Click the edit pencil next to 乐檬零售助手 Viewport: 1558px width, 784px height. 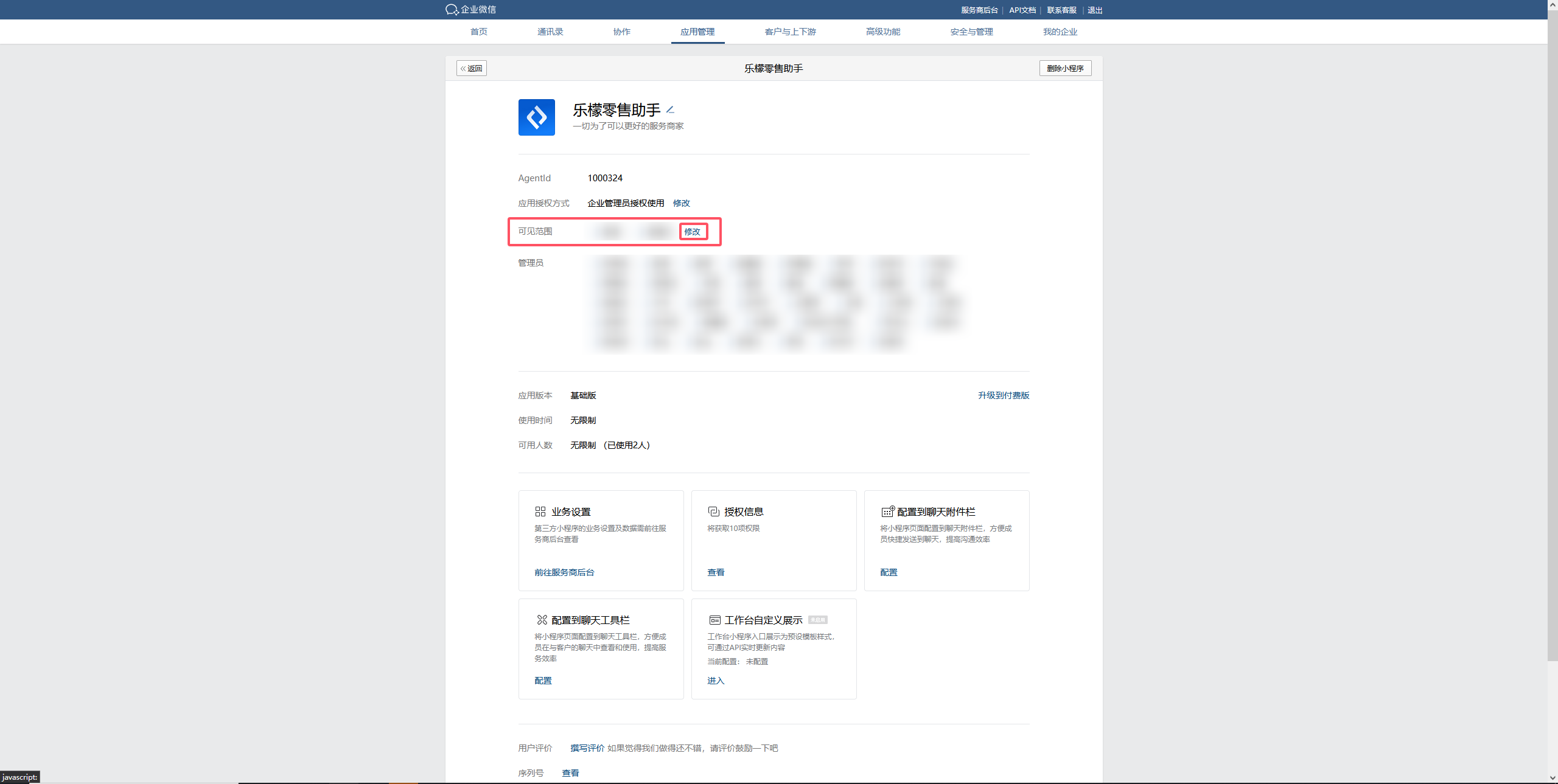[x=670, y=110]
